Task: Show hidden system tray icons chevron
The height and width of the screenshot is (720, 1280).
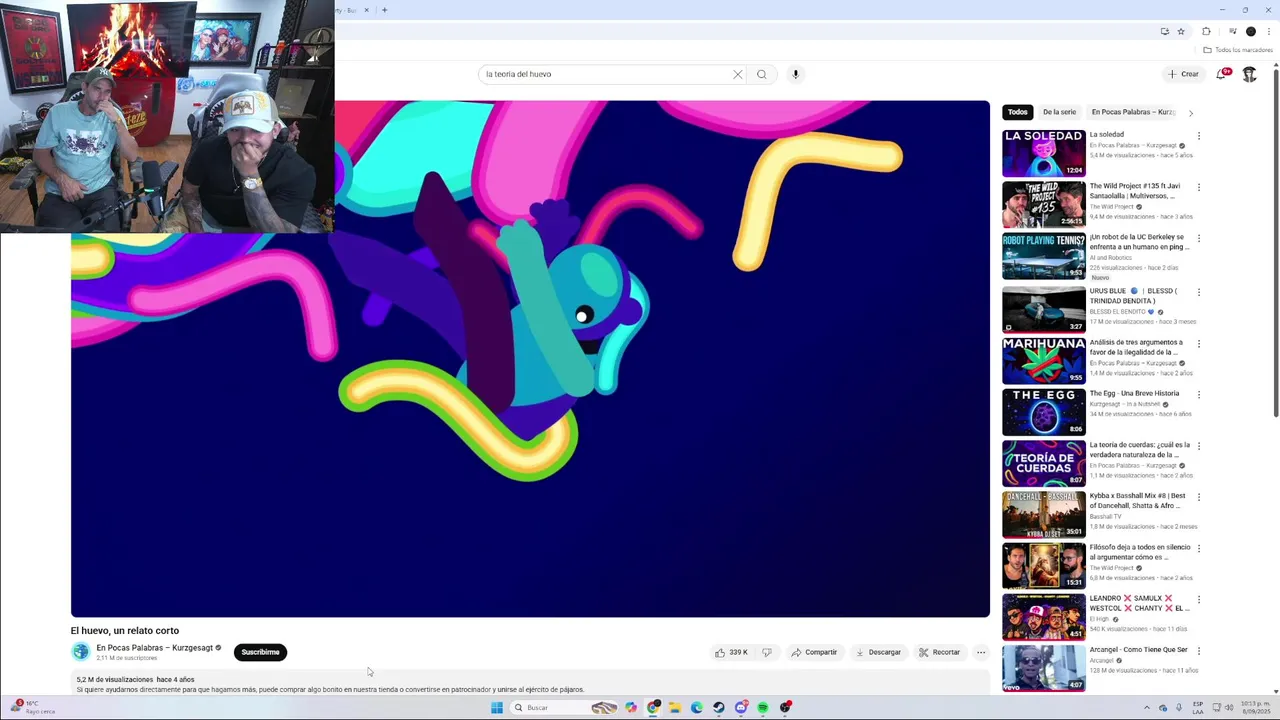Action: [1147, 708]
